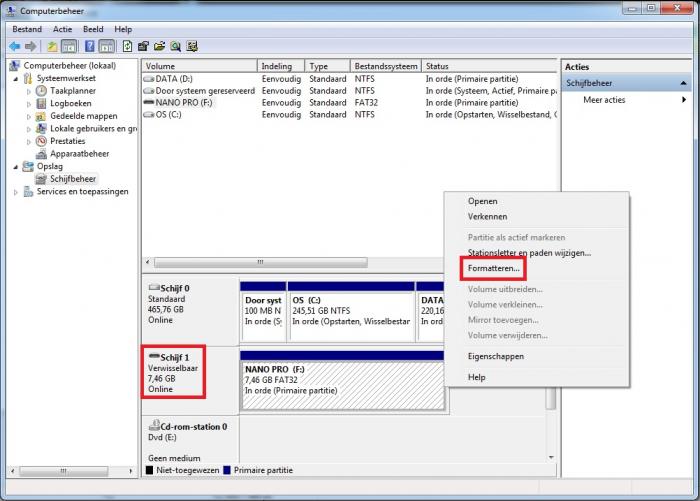Click the last toolbar settings icon
700x501 pixels.
coord(192,46)
